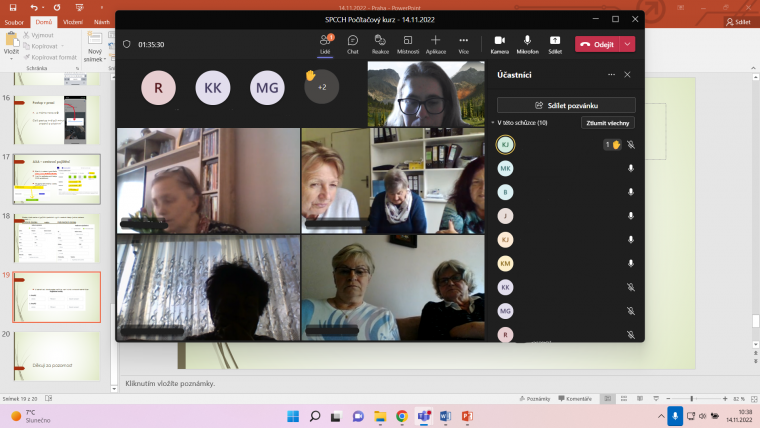Open Místnosti breakout rooms in Teams
Screen dimensions: 760x428
[x=408, y=44]
